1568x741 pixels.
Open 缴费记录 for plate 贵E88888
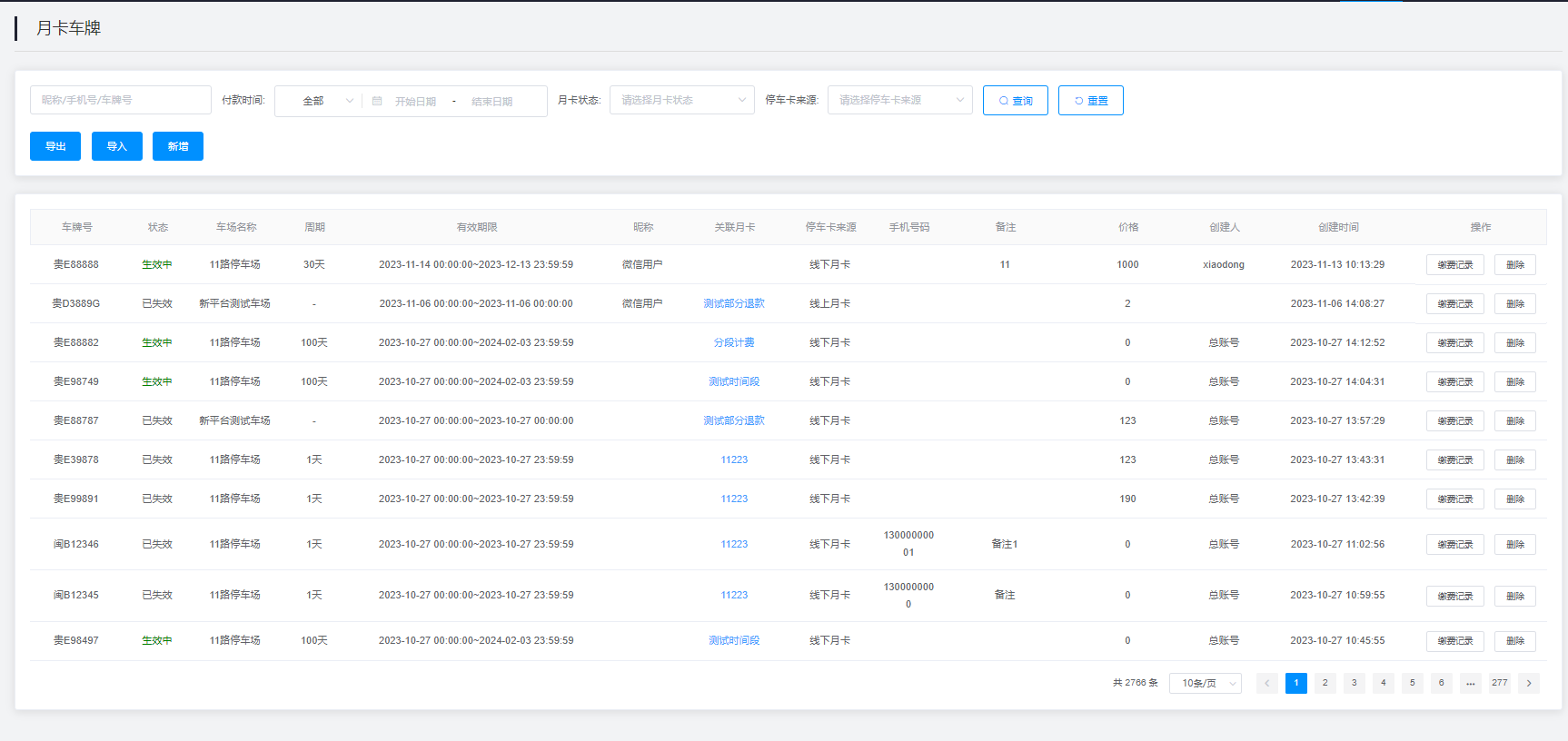[1454, 265]
